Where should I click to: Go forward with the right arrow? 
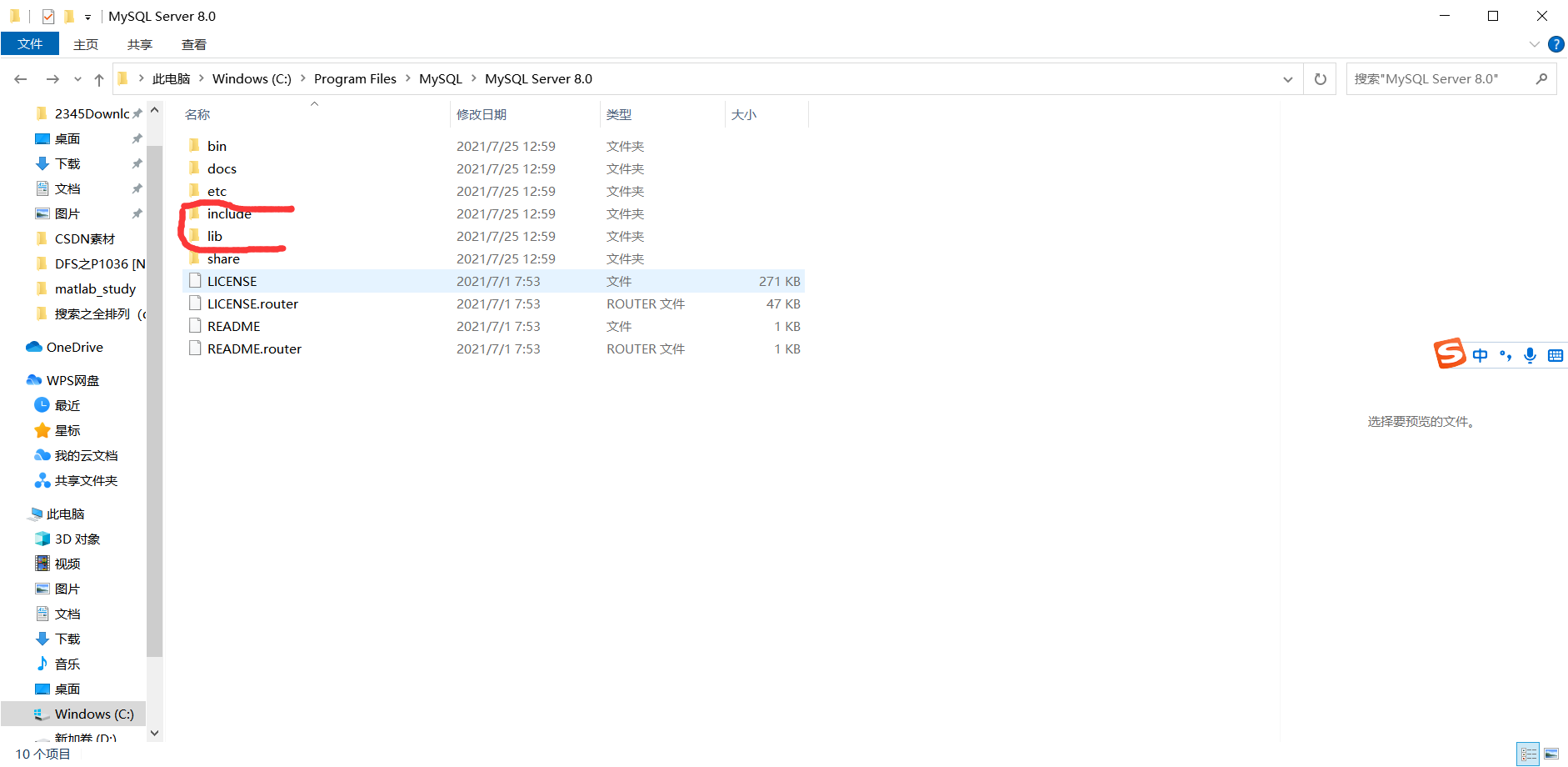(x=52, y=79)
